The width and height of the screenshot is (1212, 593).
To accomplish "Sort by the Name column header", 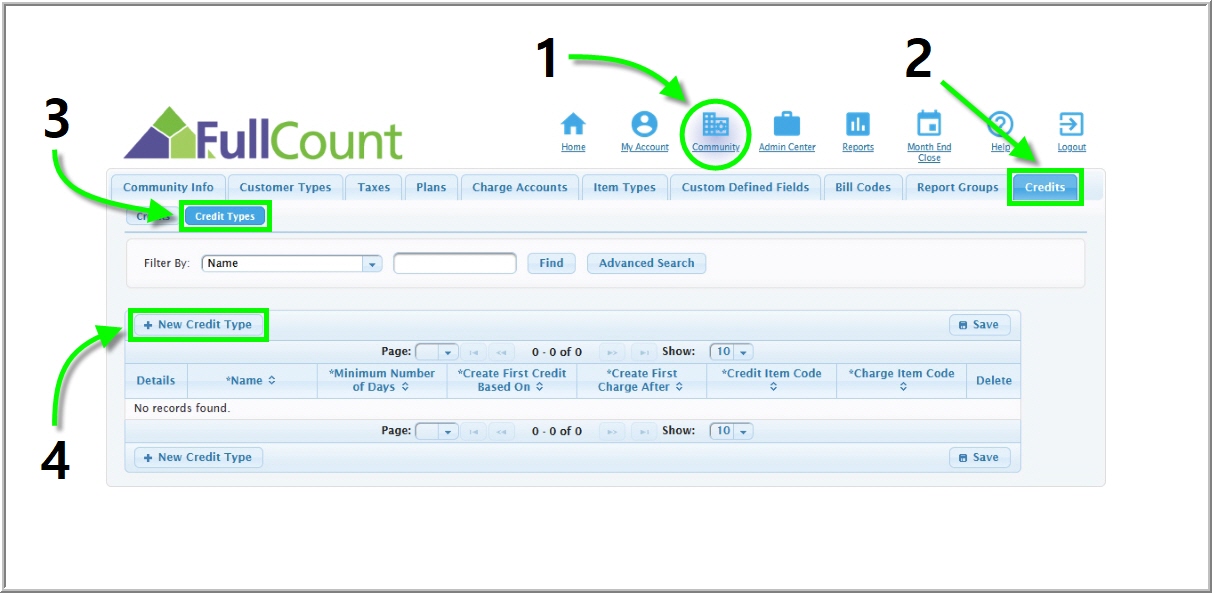I will pyautogui.click(x=251, y=381).
